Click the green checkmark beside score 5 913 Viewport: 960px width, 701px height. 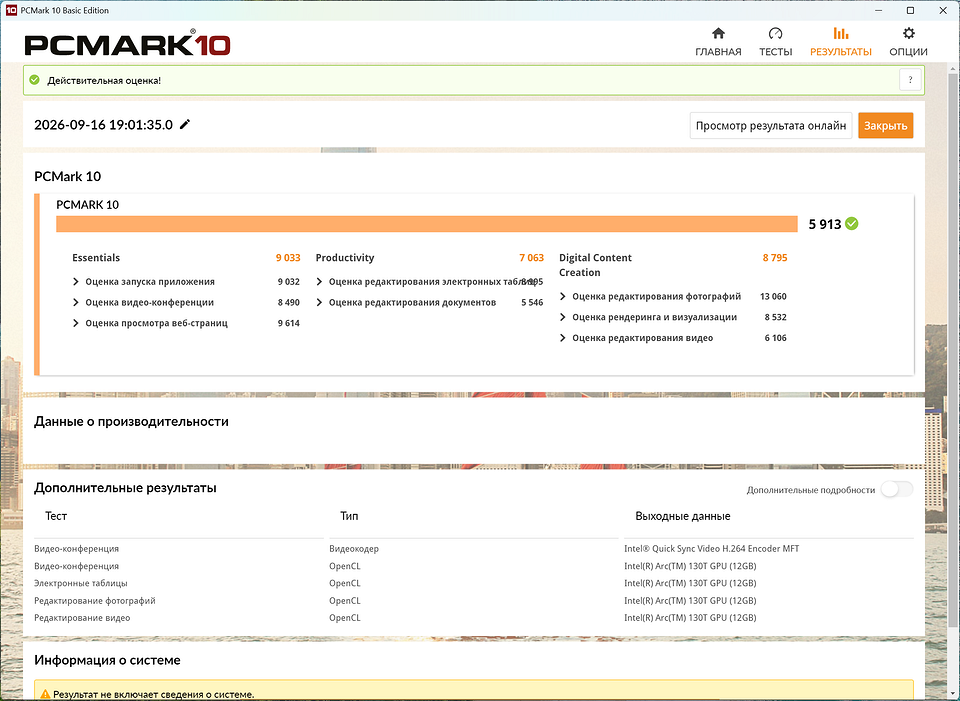point(852,224)
